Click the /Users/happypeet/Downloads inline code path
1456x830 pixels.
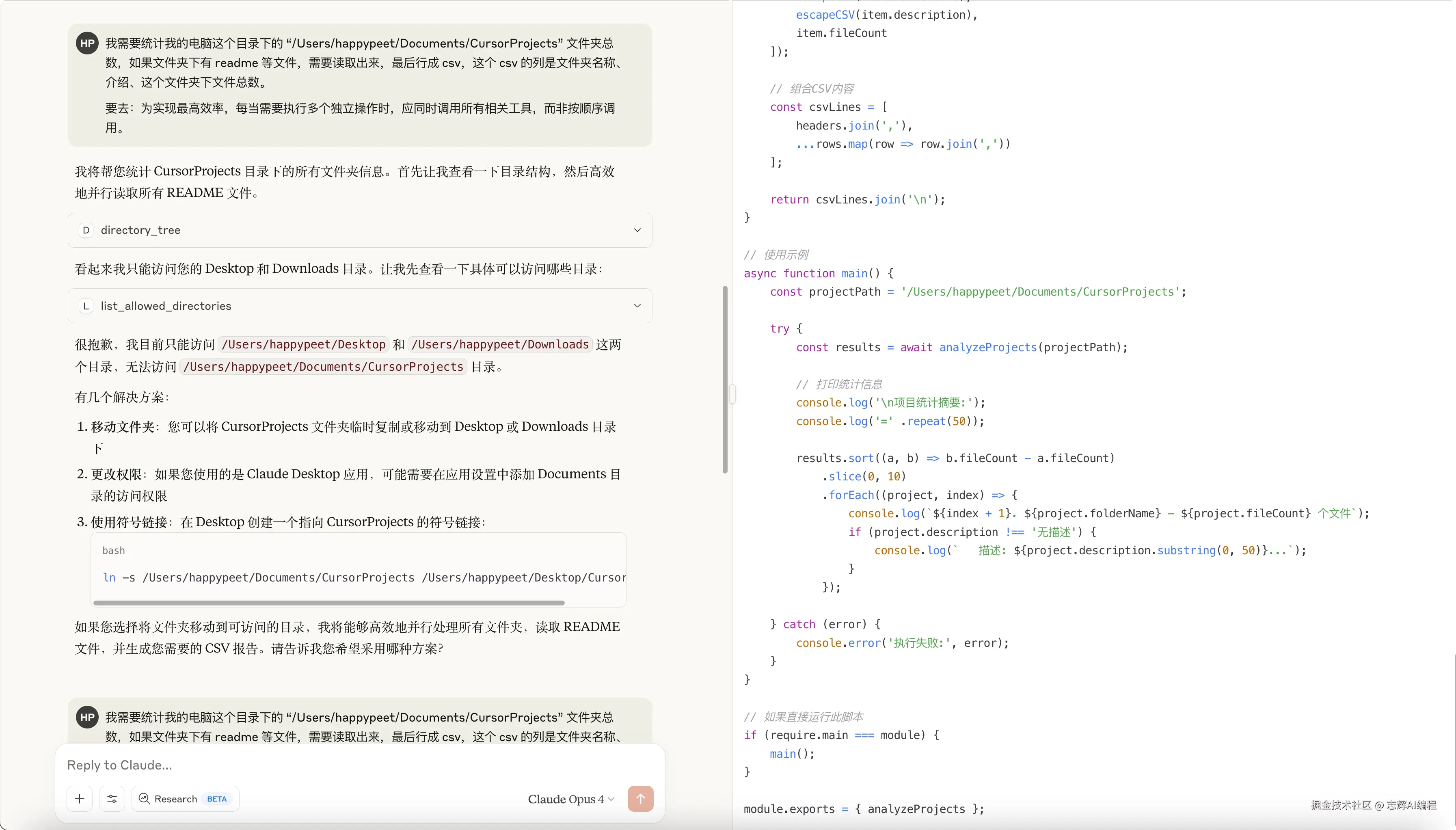coord(500,344)
